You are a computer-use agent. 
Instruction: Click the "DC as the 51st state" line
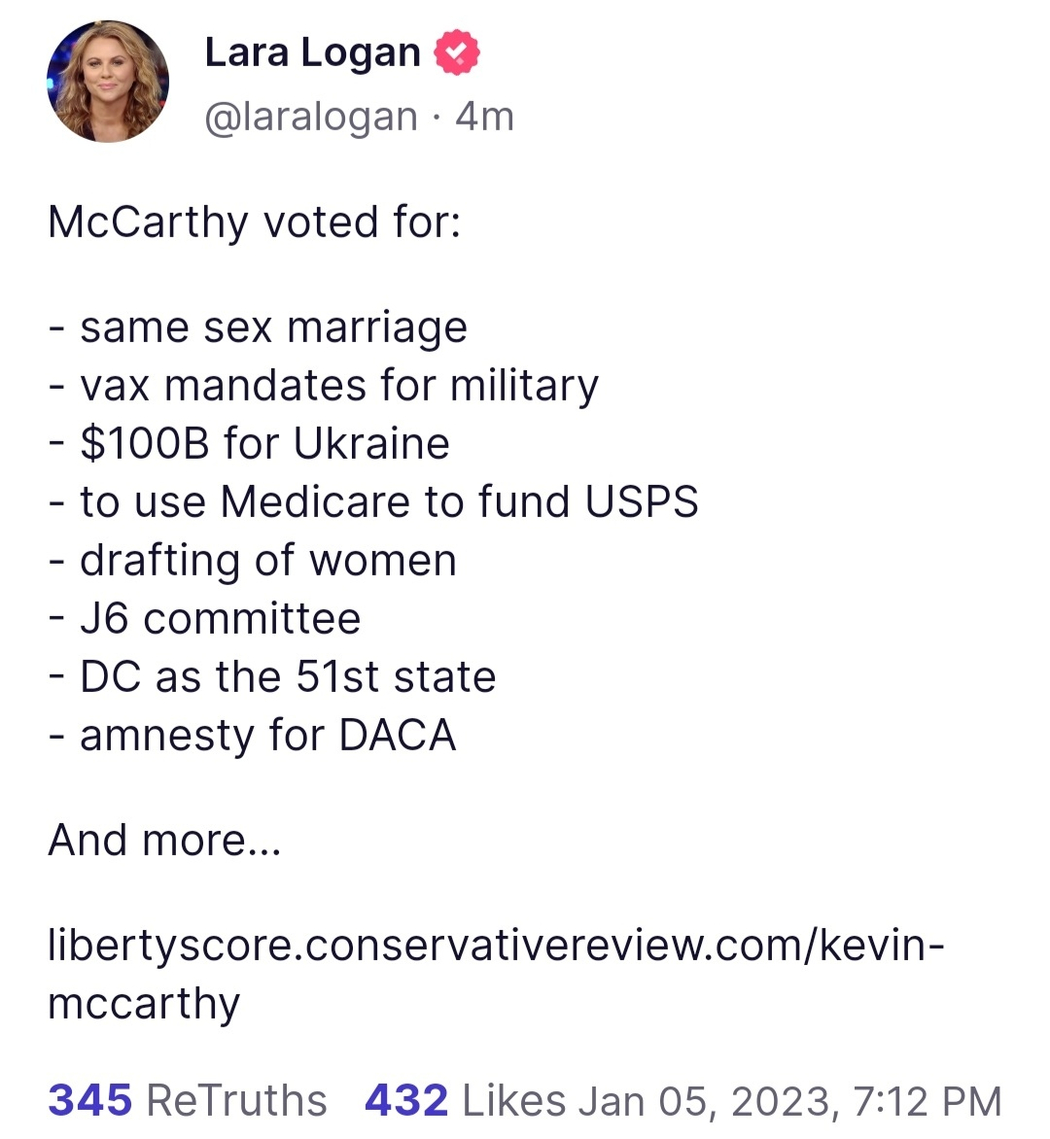tap(287, 677)
